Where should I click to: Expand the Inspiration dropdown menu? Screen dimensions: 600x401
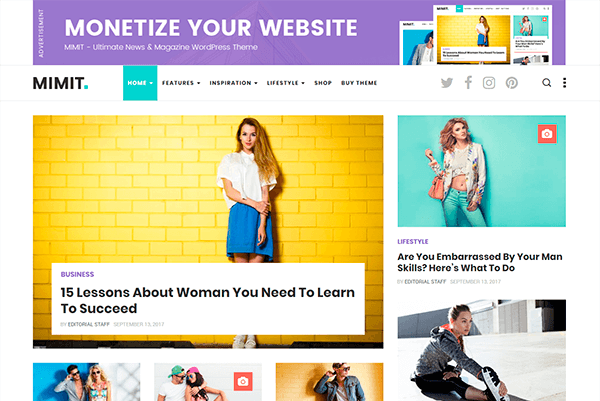pyautogui.click(x=233, y=83)
